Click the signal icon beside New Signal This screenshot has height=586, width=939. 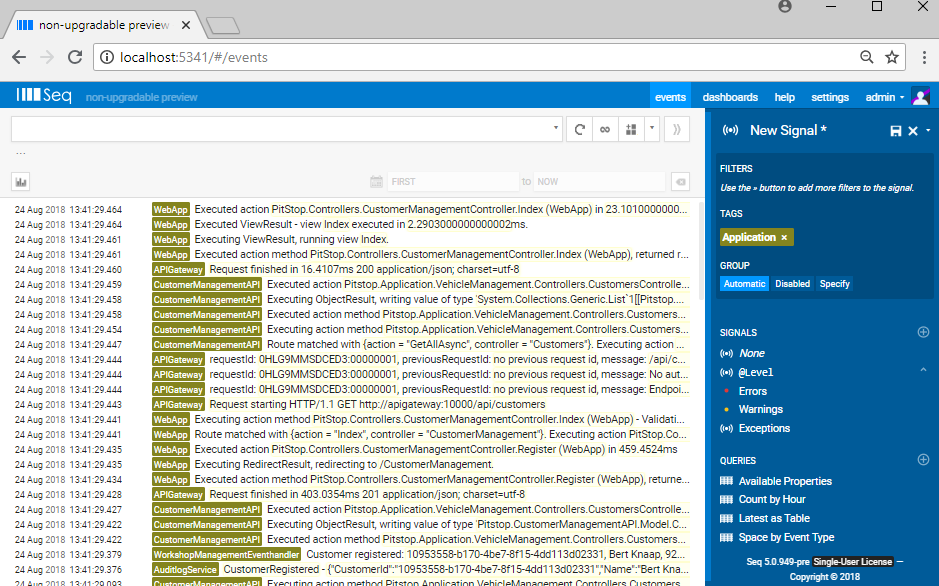point(730,130)
